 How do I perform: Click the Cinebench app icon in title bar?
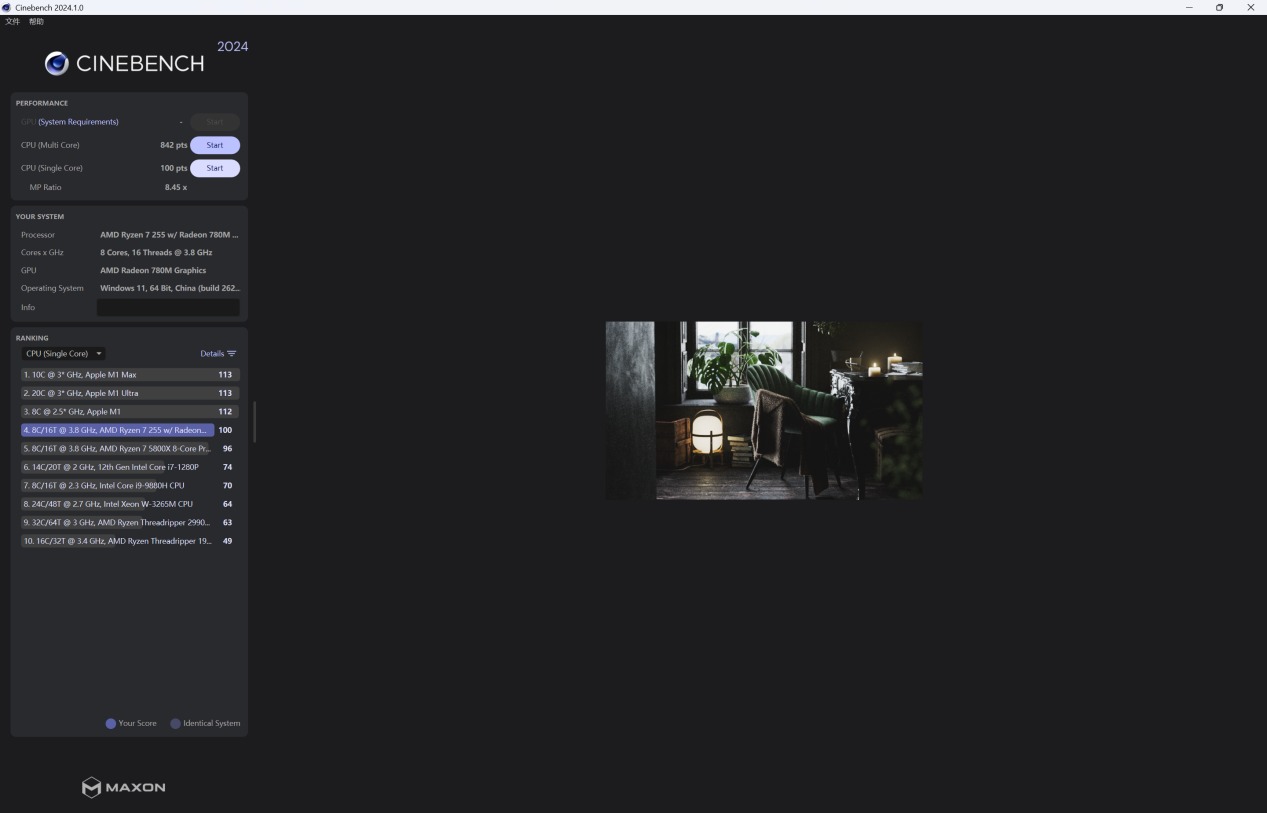pyautogui.click(x=7, y=7)
